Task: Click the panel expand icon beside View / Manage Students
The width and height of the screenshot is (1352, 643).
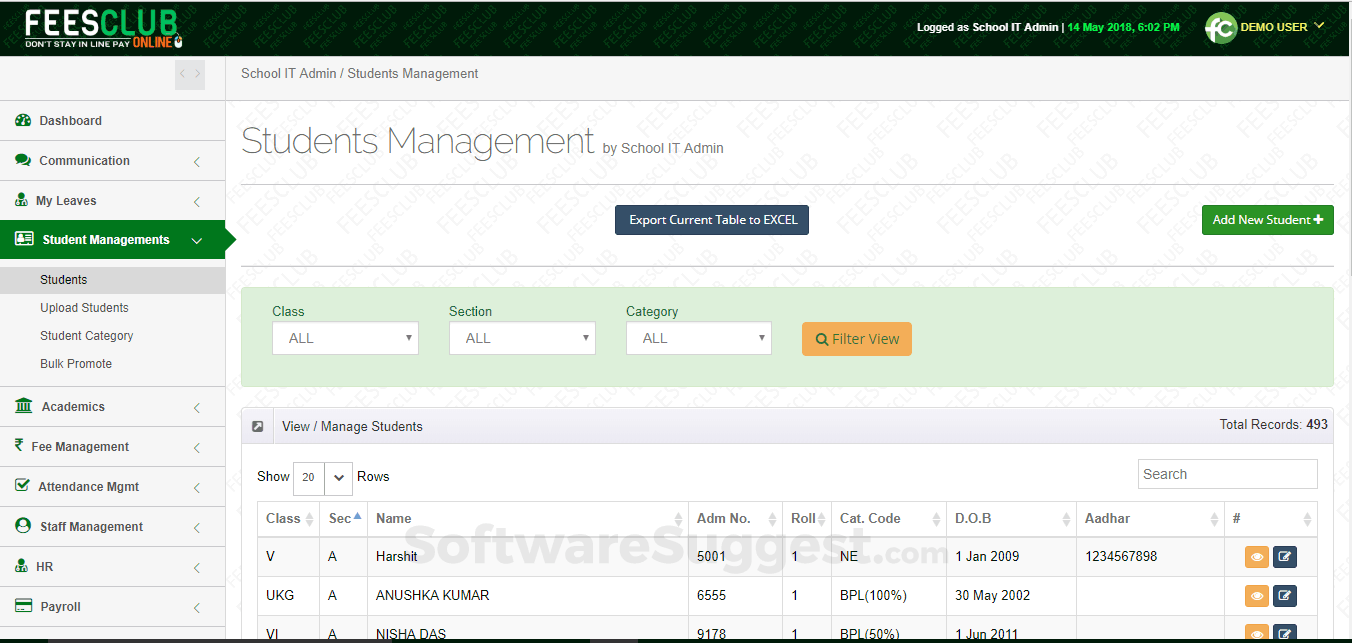Action: (258, 426)
